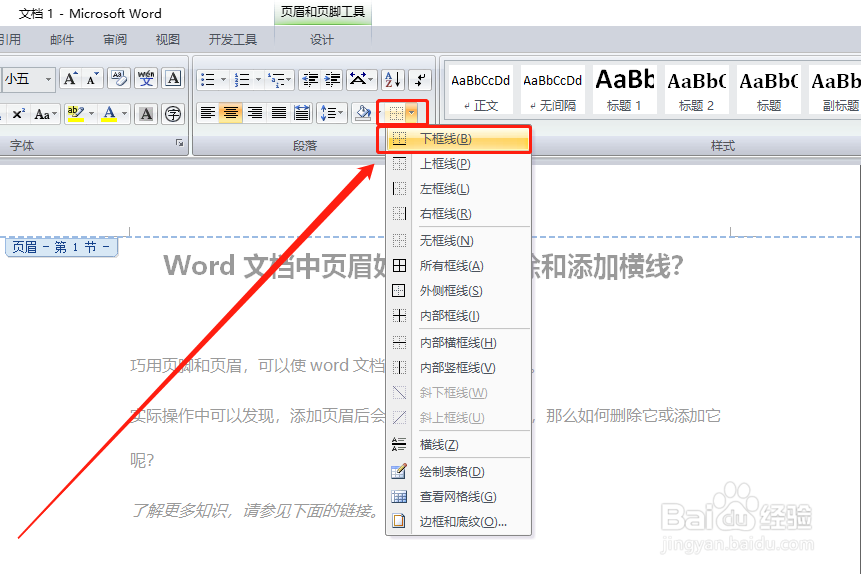861x574 pixels.
Task: Switch to the 视图 tab
Action: tap(167, 40)
